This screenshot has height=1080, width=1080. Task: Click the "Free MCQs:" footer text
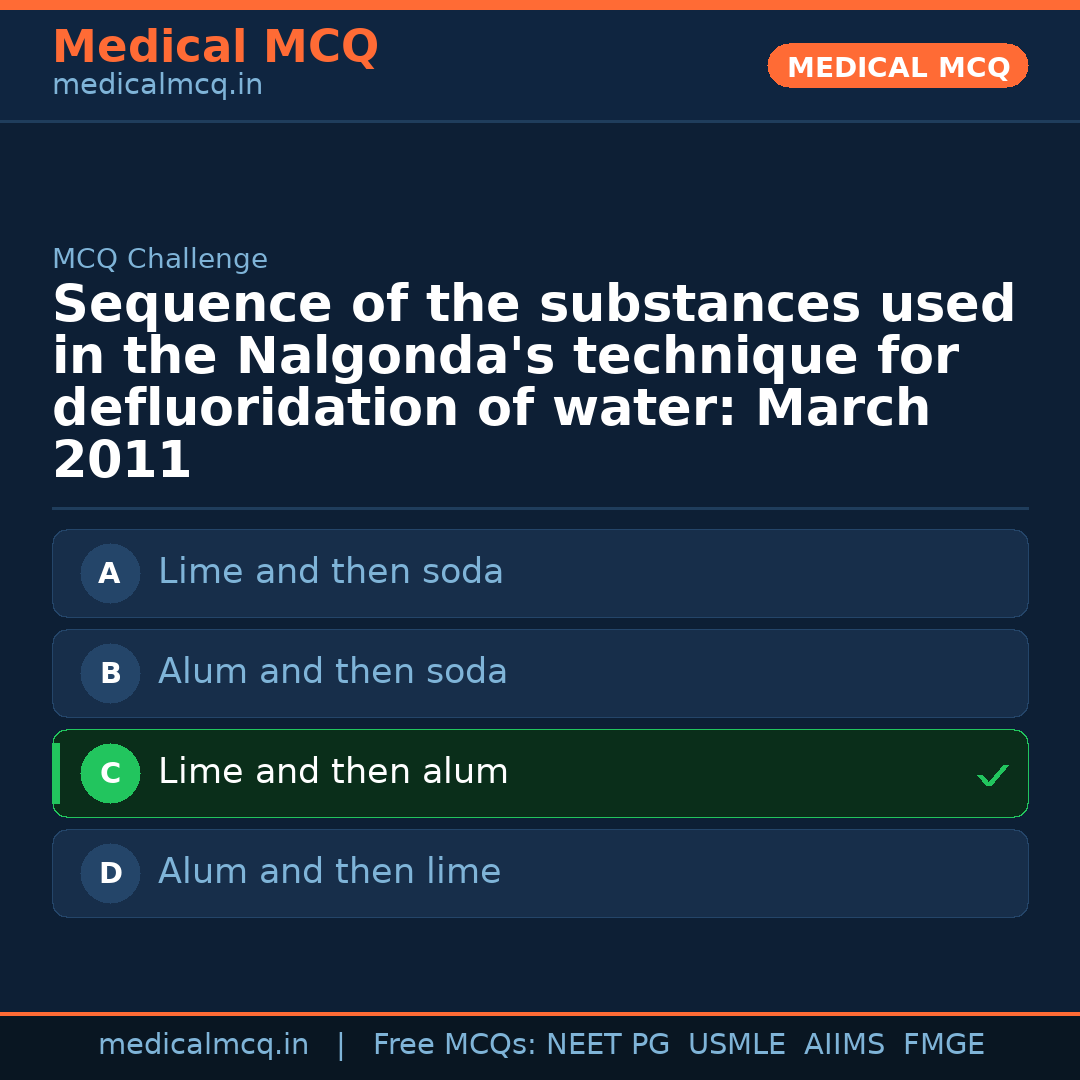455,1045
